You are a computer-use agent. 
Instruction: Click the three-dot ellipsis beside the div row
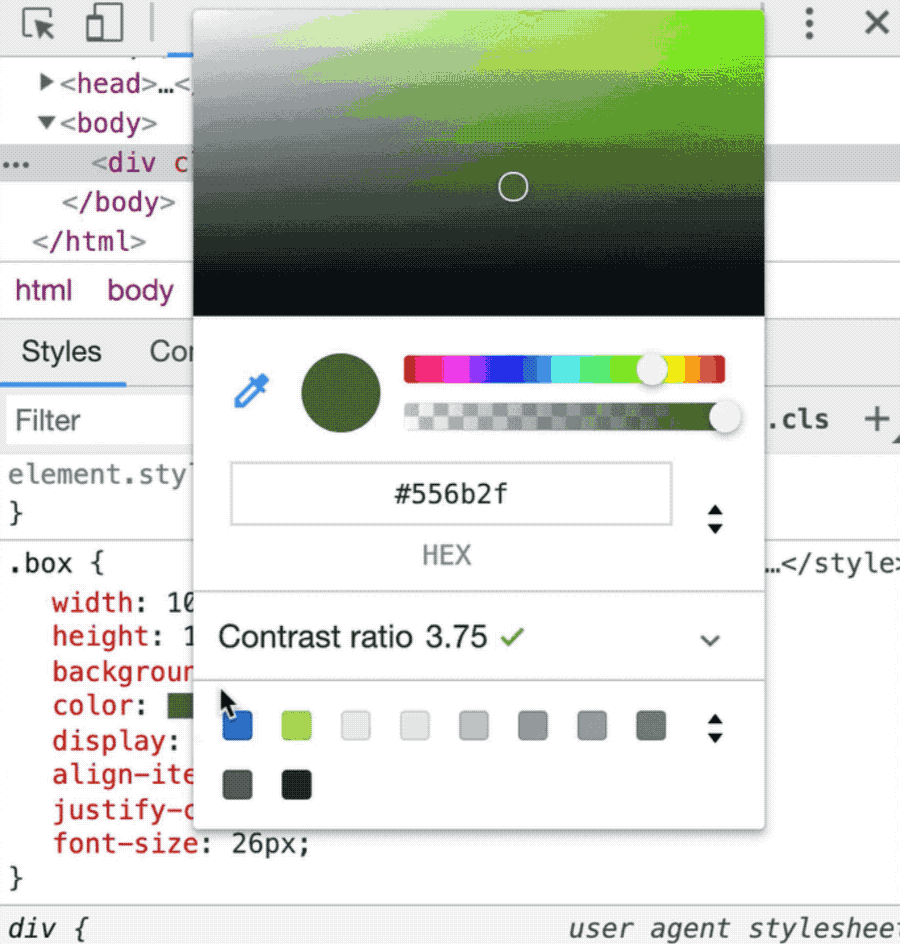pyautogui.click(x=17, y=164)
